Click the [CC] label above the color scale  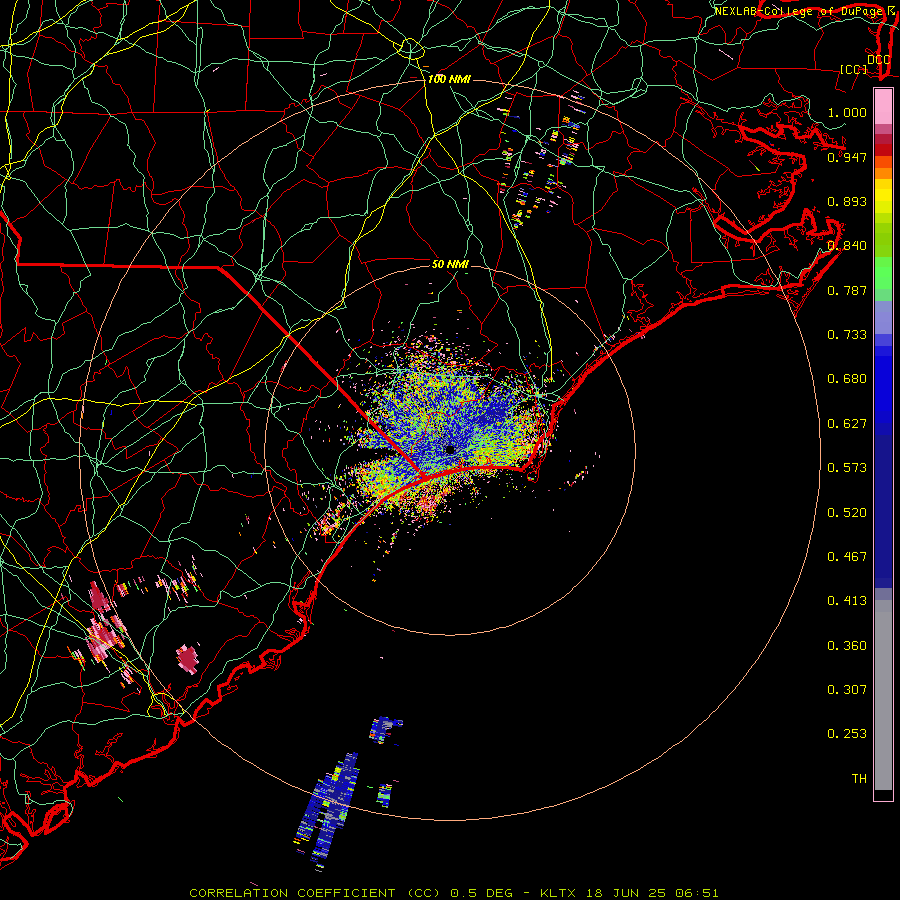pos(854,69)
